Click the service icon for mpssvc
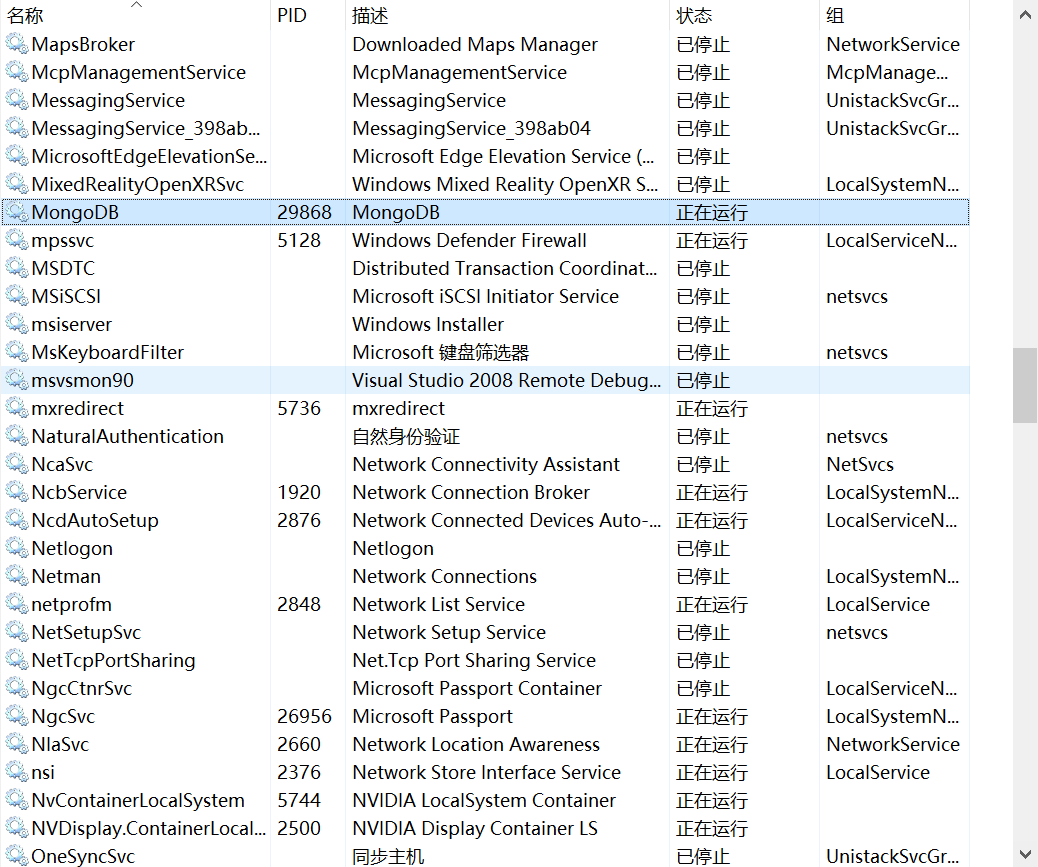Screen dimensions: 1038x867 [17, 240]
